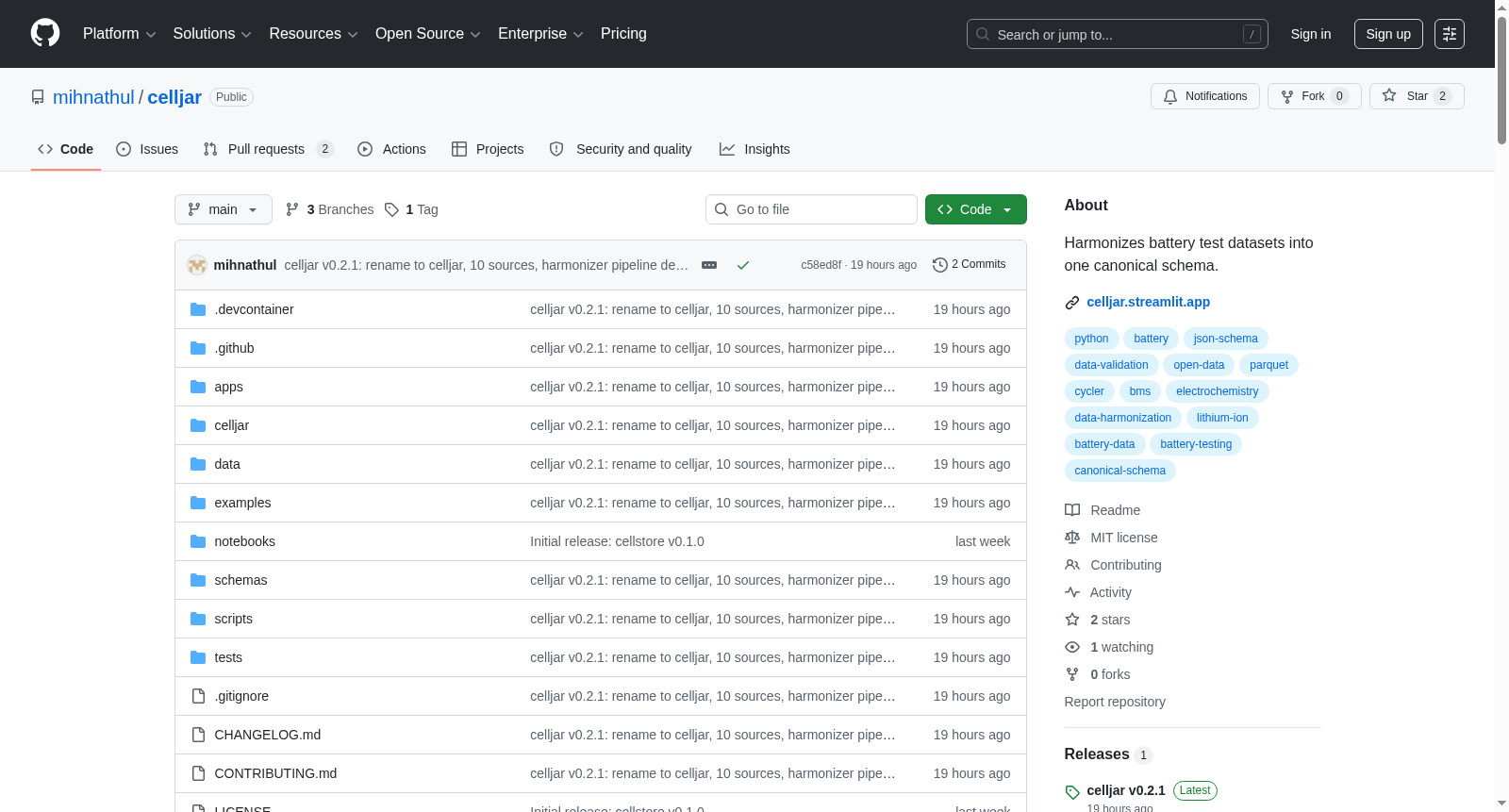View the 1 Tag link

[x=411, y=209]
